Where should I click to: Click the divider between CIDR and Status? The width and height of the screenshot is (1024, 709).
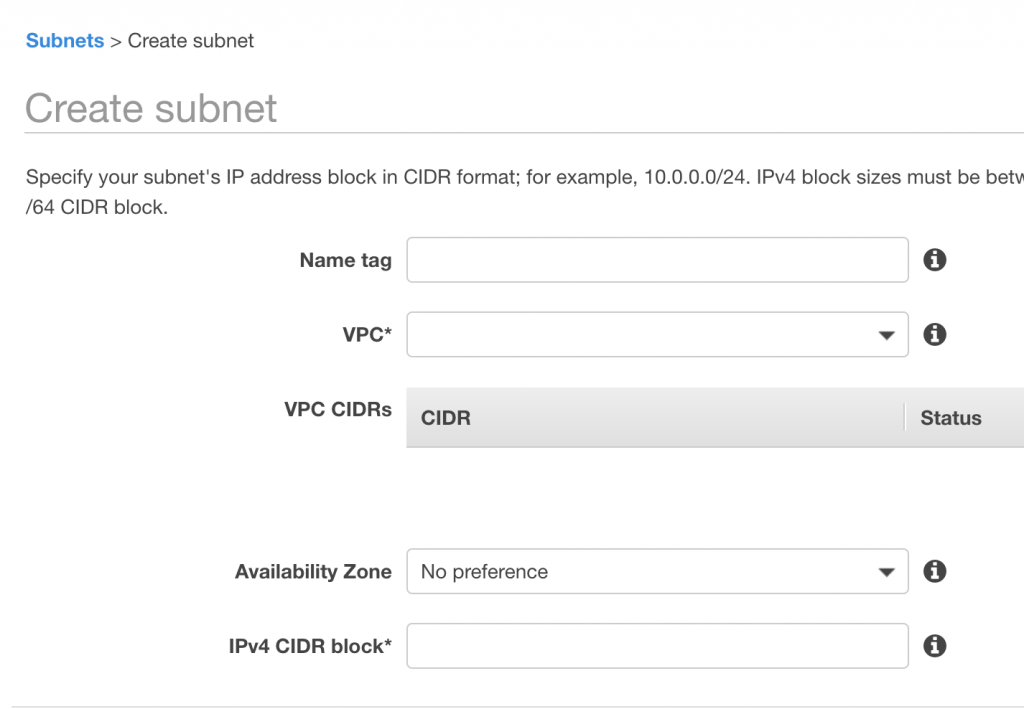pos(904,417)
